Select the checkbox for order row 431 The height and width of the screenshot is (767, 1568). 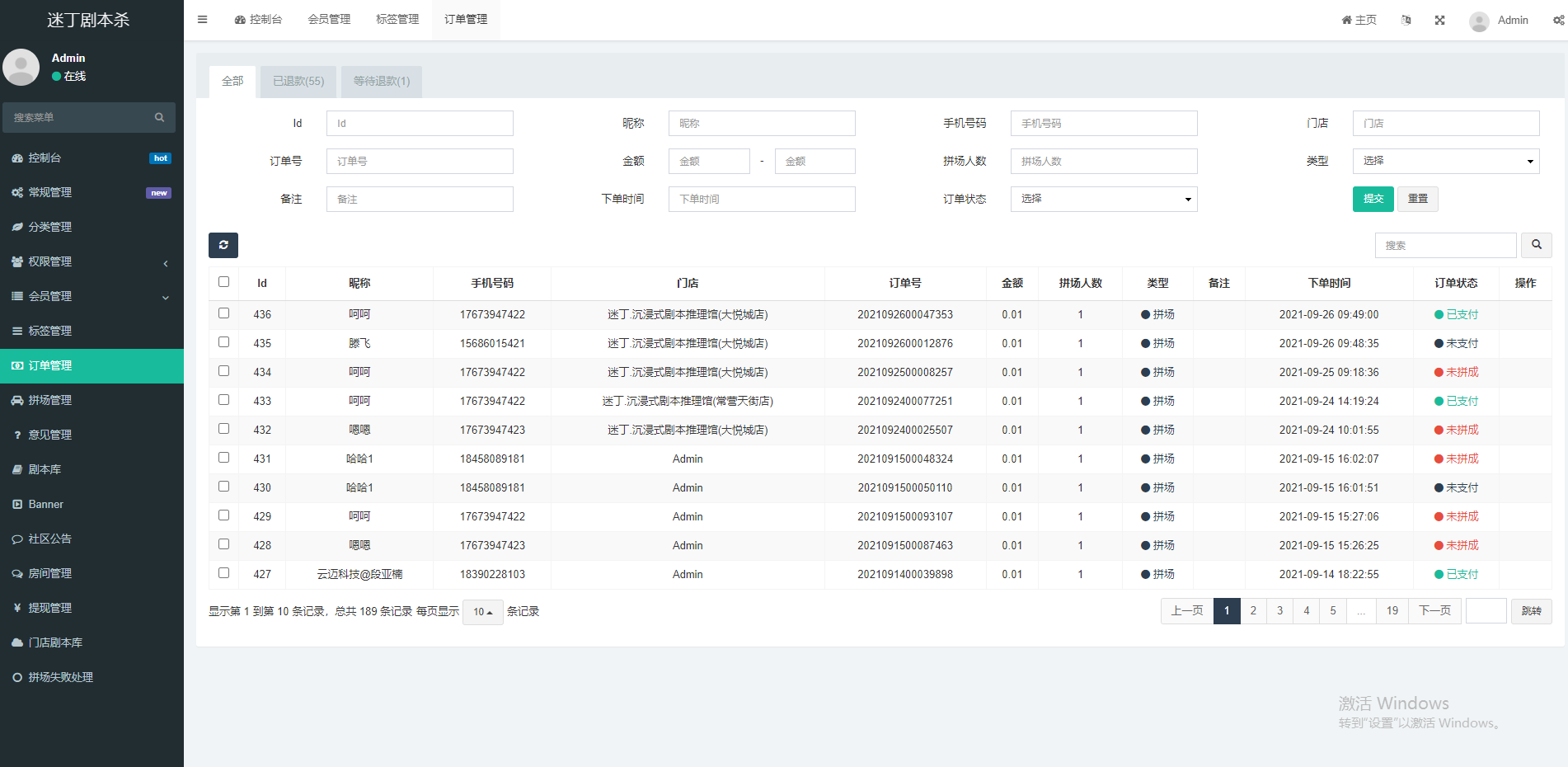point(223,458)
